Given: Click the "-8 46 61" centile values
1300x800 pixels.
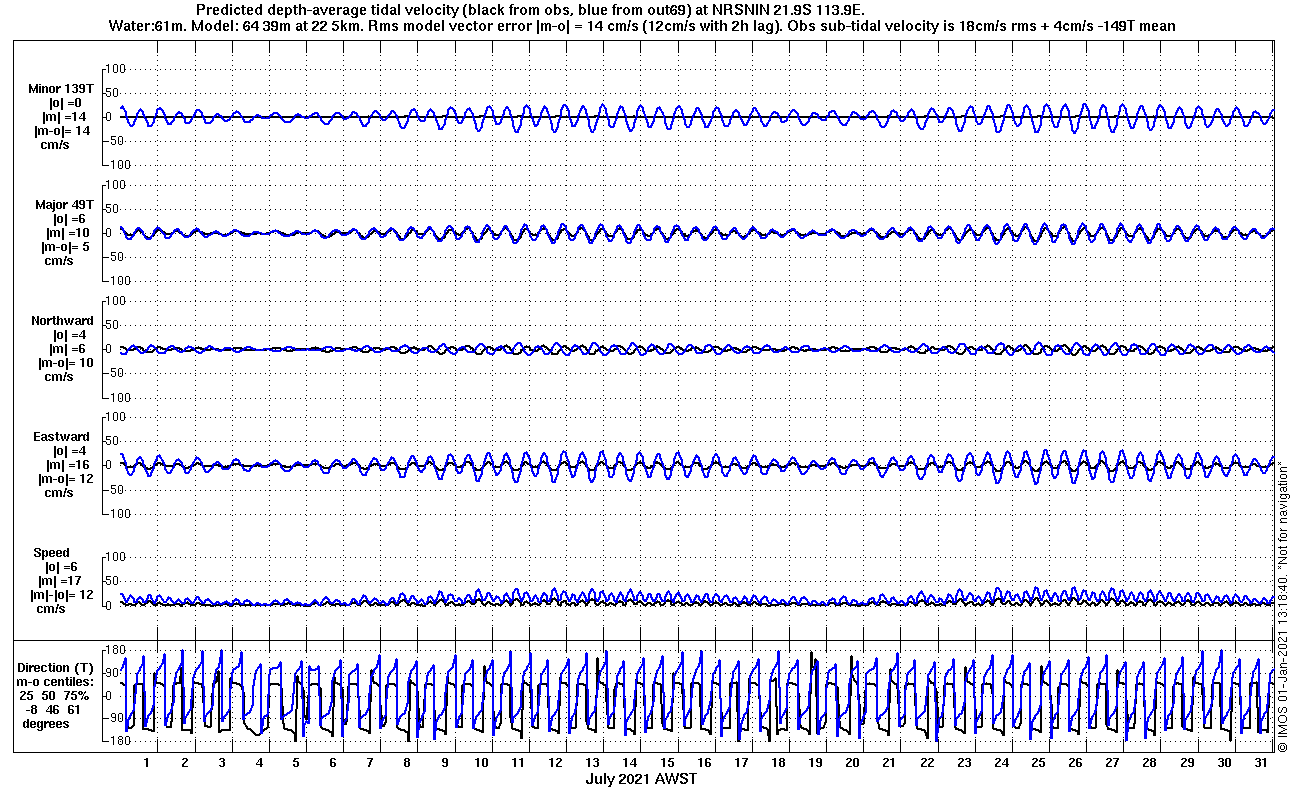Looking at the screenshot, I should (x=56, y=710).
